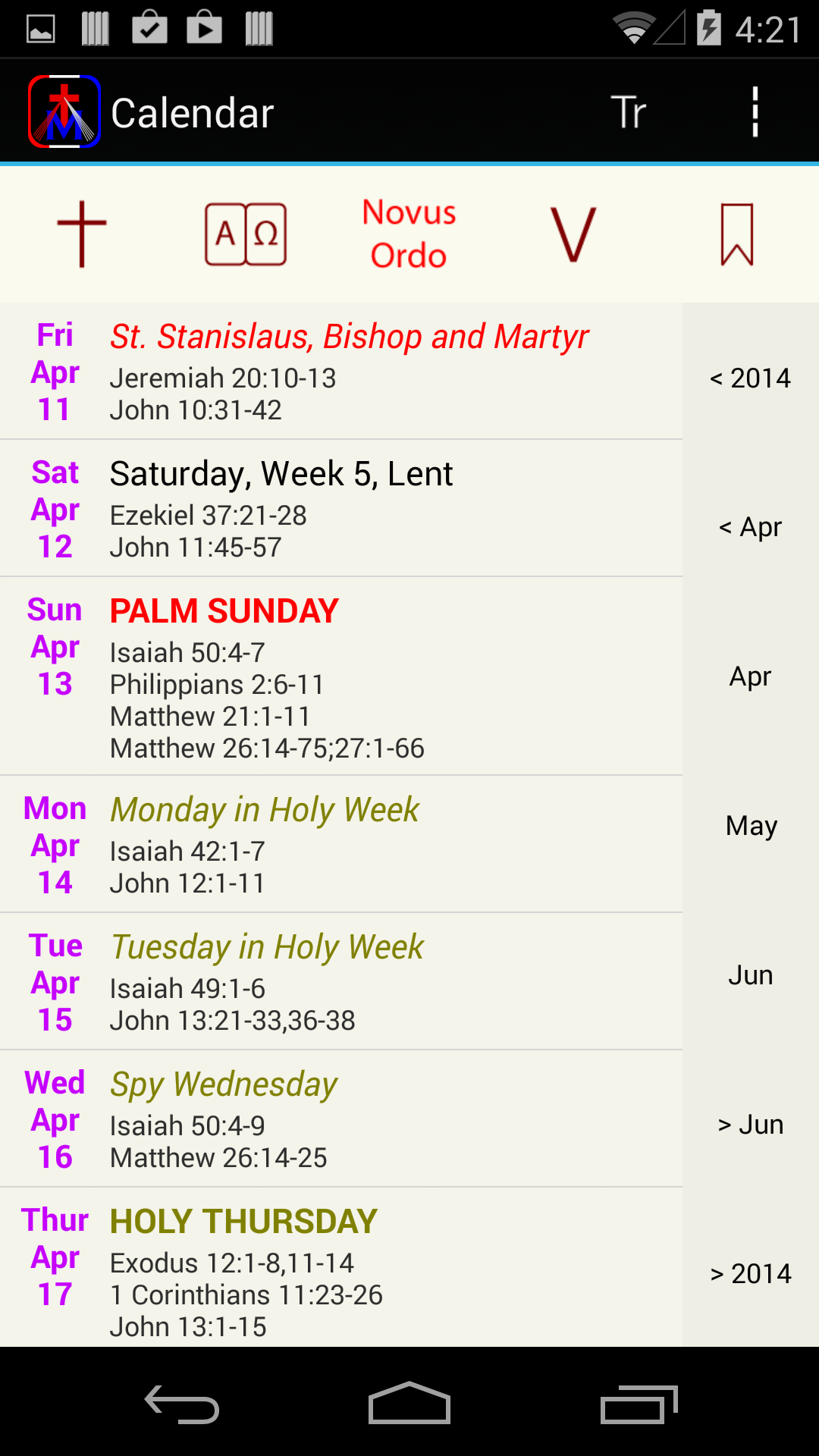819x1456 pixels.
Task: Open St. Stanislaus, Bishop and Martyr entry
Action: tap(341, 372)
